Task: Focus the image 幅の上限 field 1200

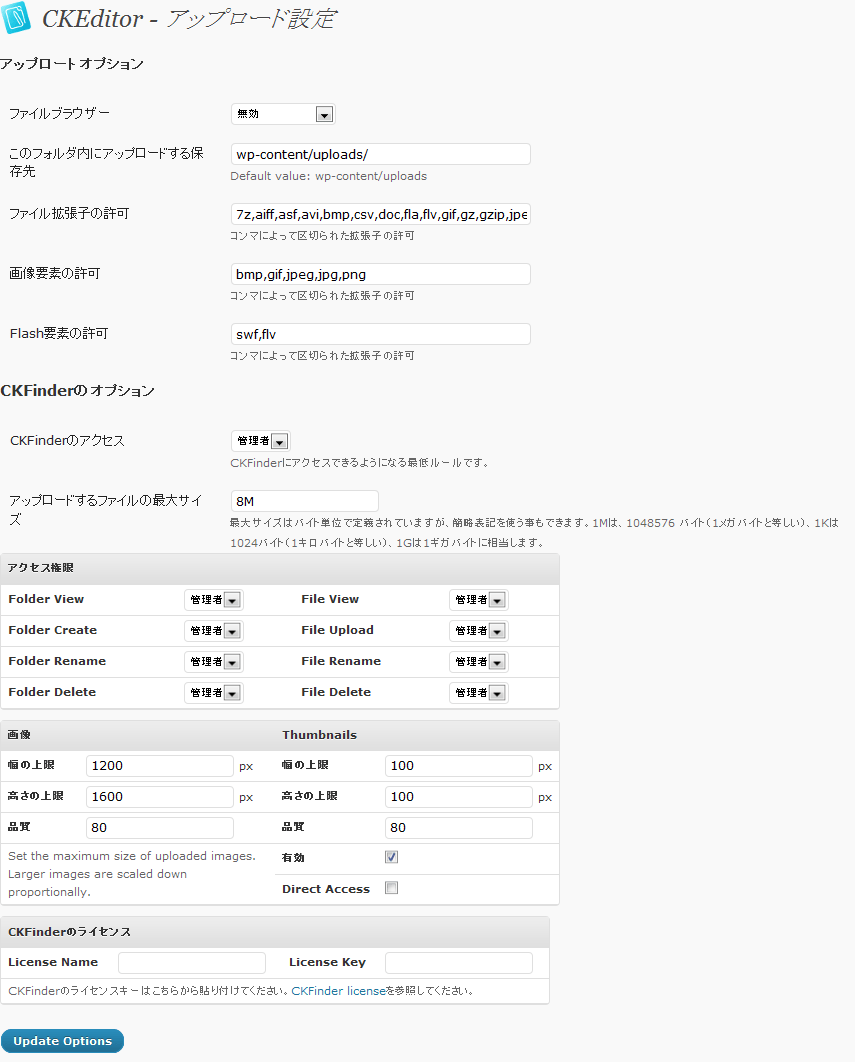Action: tap(160, 765)
